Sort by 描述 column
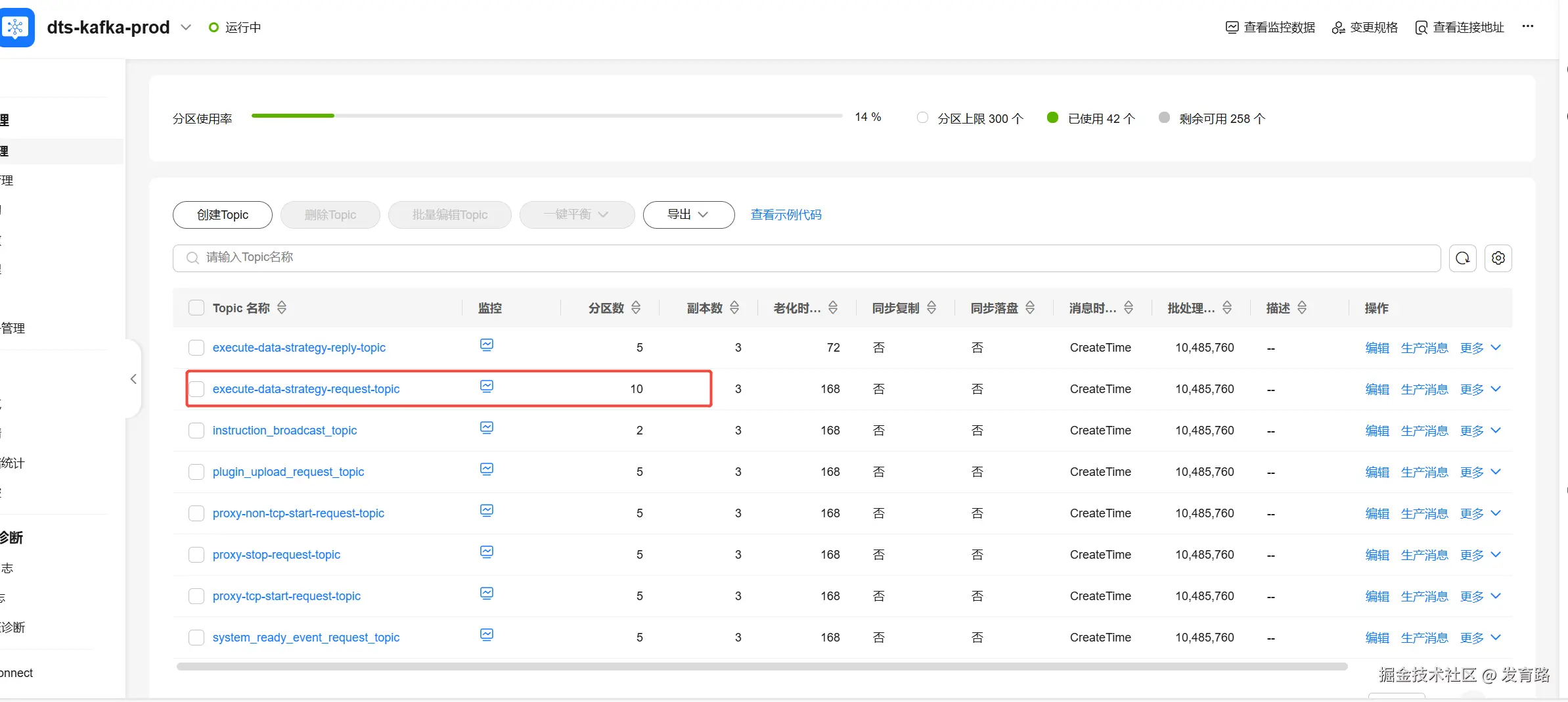 tap(1302, 308)
